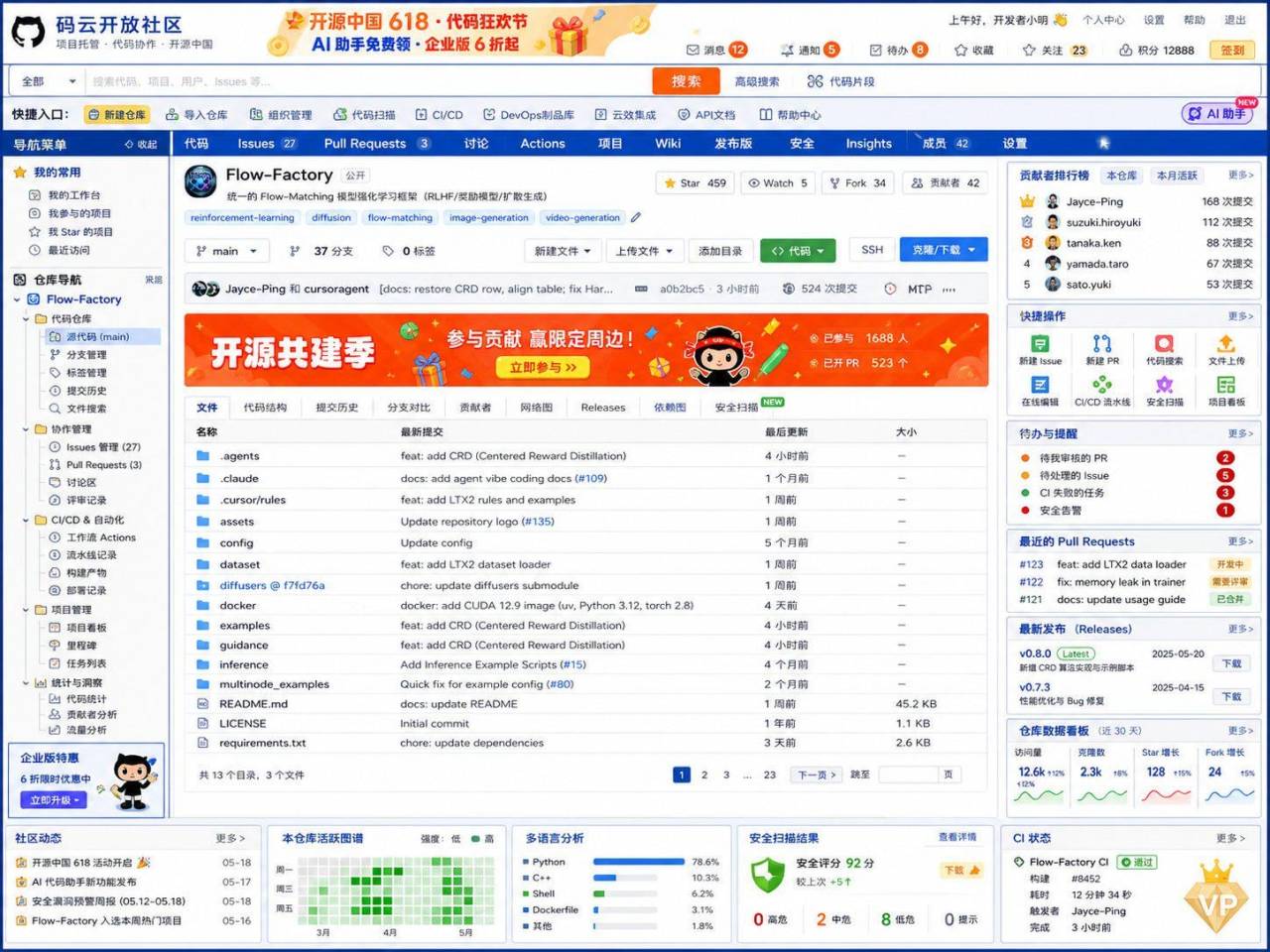Collapse the 统计与洞察 tree group
The image size is (1270, 952).
coord(26,682)
